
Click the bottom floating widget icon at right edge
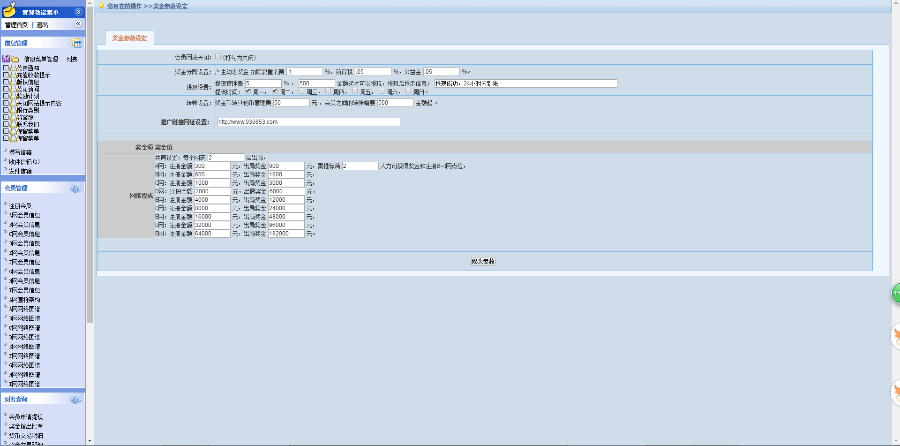(894, 393)
